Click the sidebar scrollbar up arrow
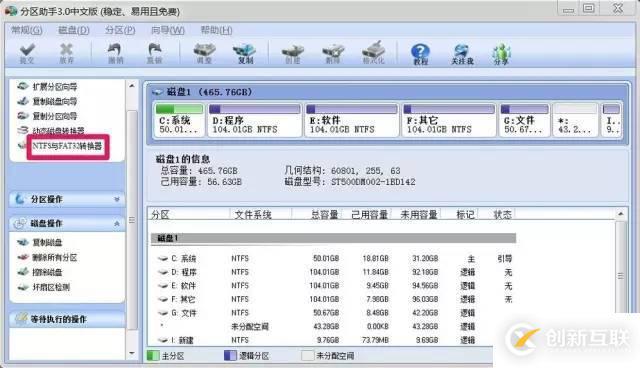Screen dimensions: 640x368 [132, 86]
